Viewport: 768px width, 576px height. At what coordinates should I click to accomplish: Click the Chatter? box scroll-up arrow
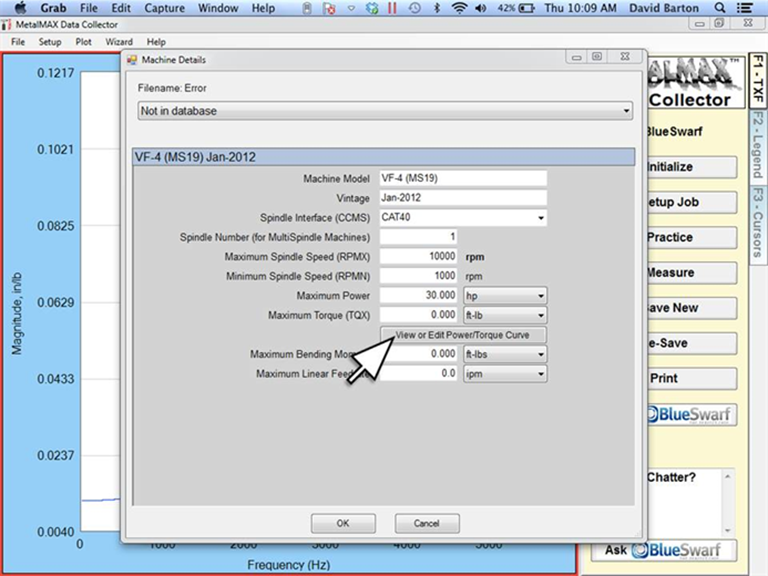click(728, 476)
